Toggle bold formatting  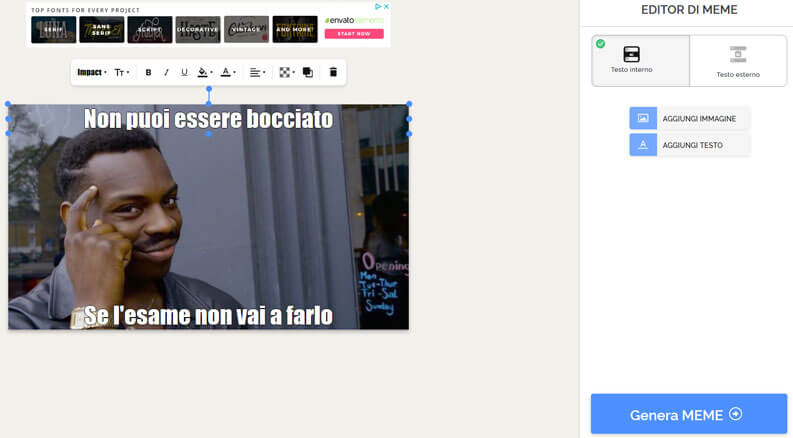(148, 72)
